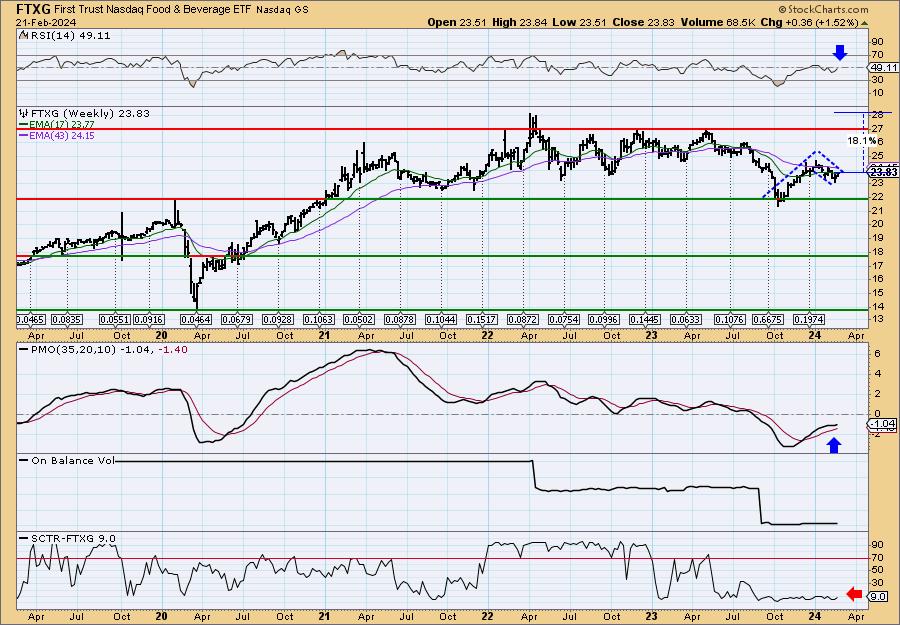Image resolution: width=900 pixels, height=625 pixels.
Task: Click the 18.1% target annotation label
Action: coord(862,140)
